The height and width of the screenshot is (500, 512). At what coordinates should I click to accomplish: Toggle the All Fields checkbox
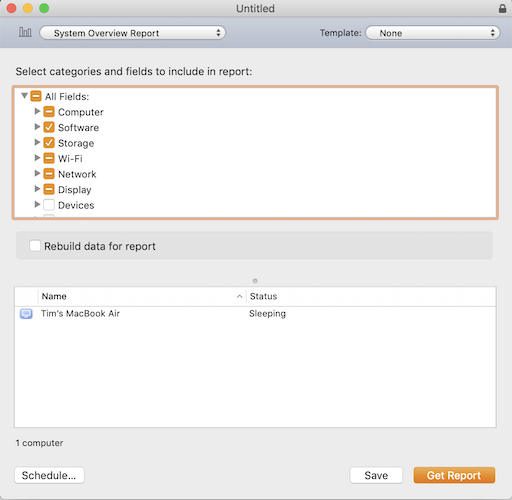pyautogui.click(x=36, y=96)
